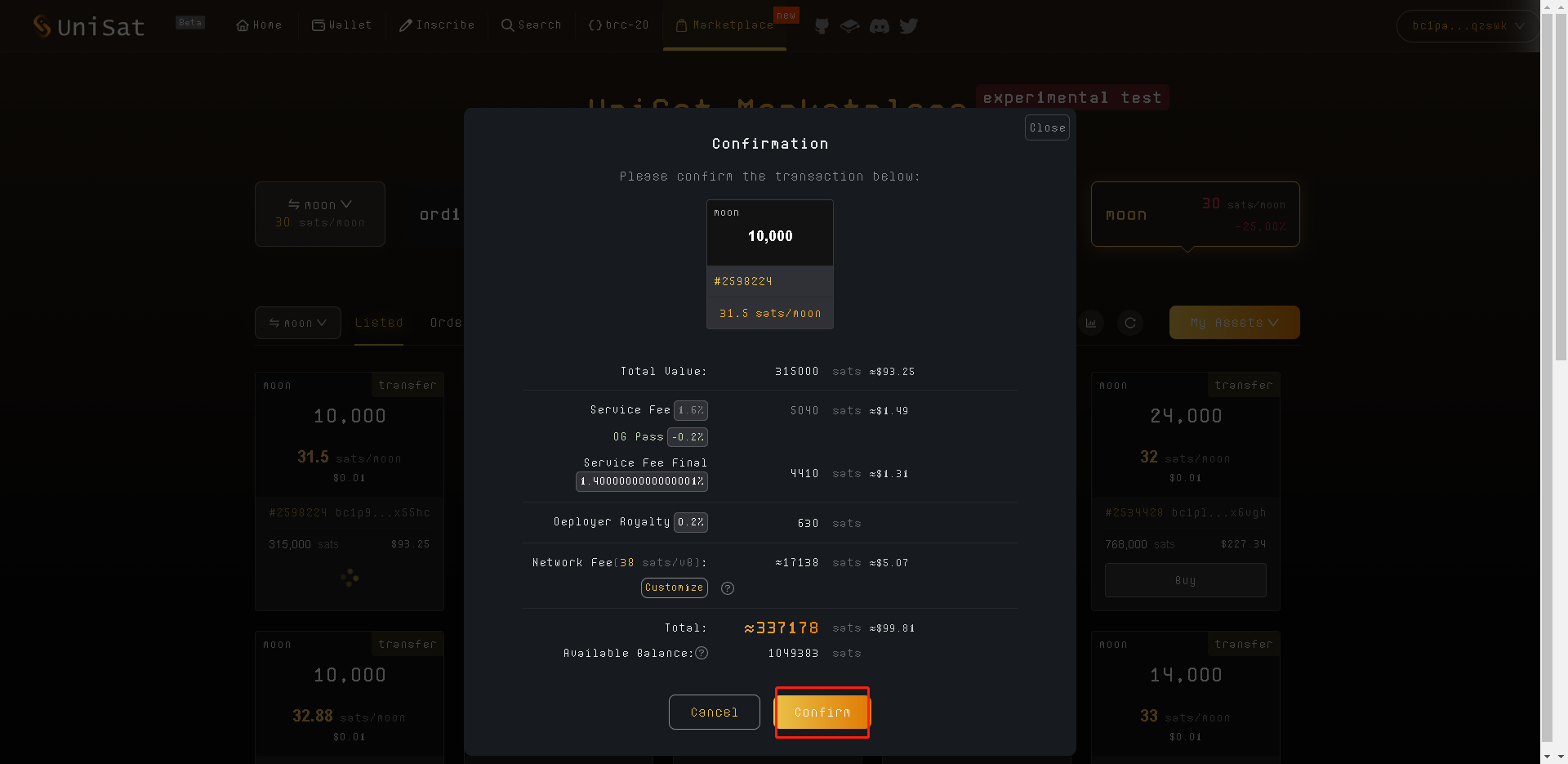Expand the wallet address dropdown
Screen dimensions: 1568x764
coord(1468,26)
